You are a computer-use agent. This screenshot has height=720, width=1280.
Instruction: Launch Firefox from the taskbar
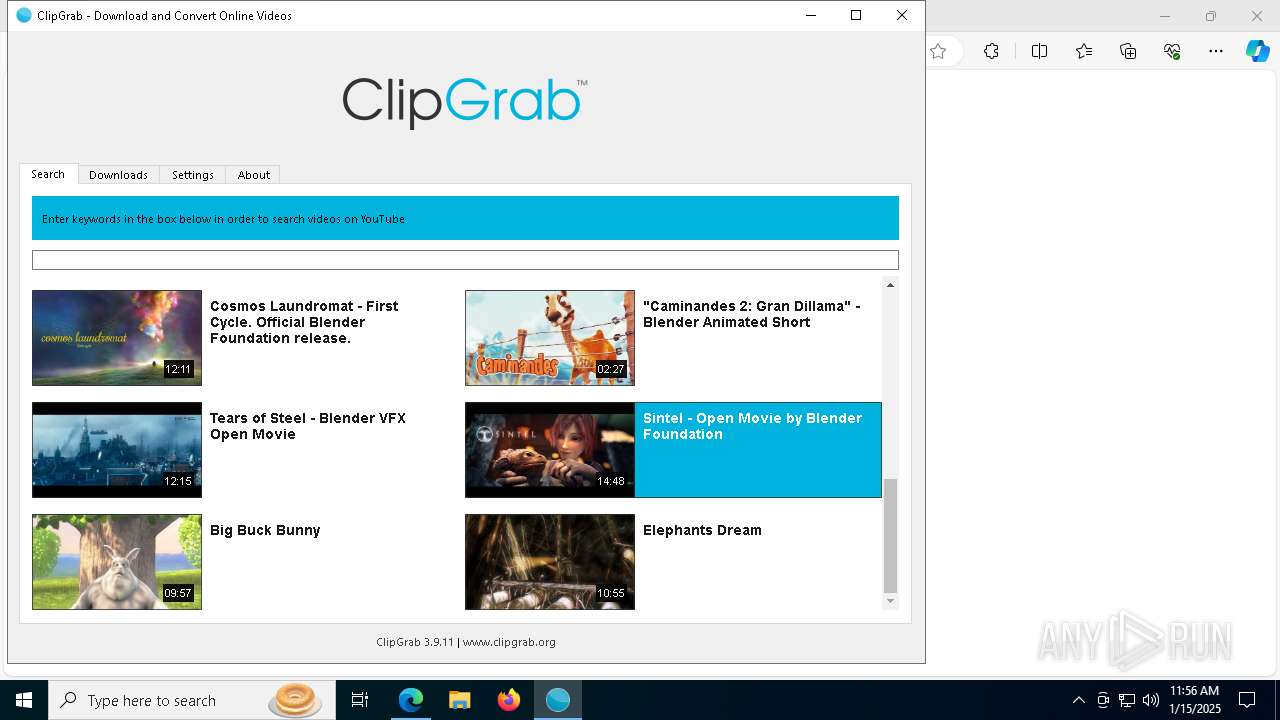point(509,700)
